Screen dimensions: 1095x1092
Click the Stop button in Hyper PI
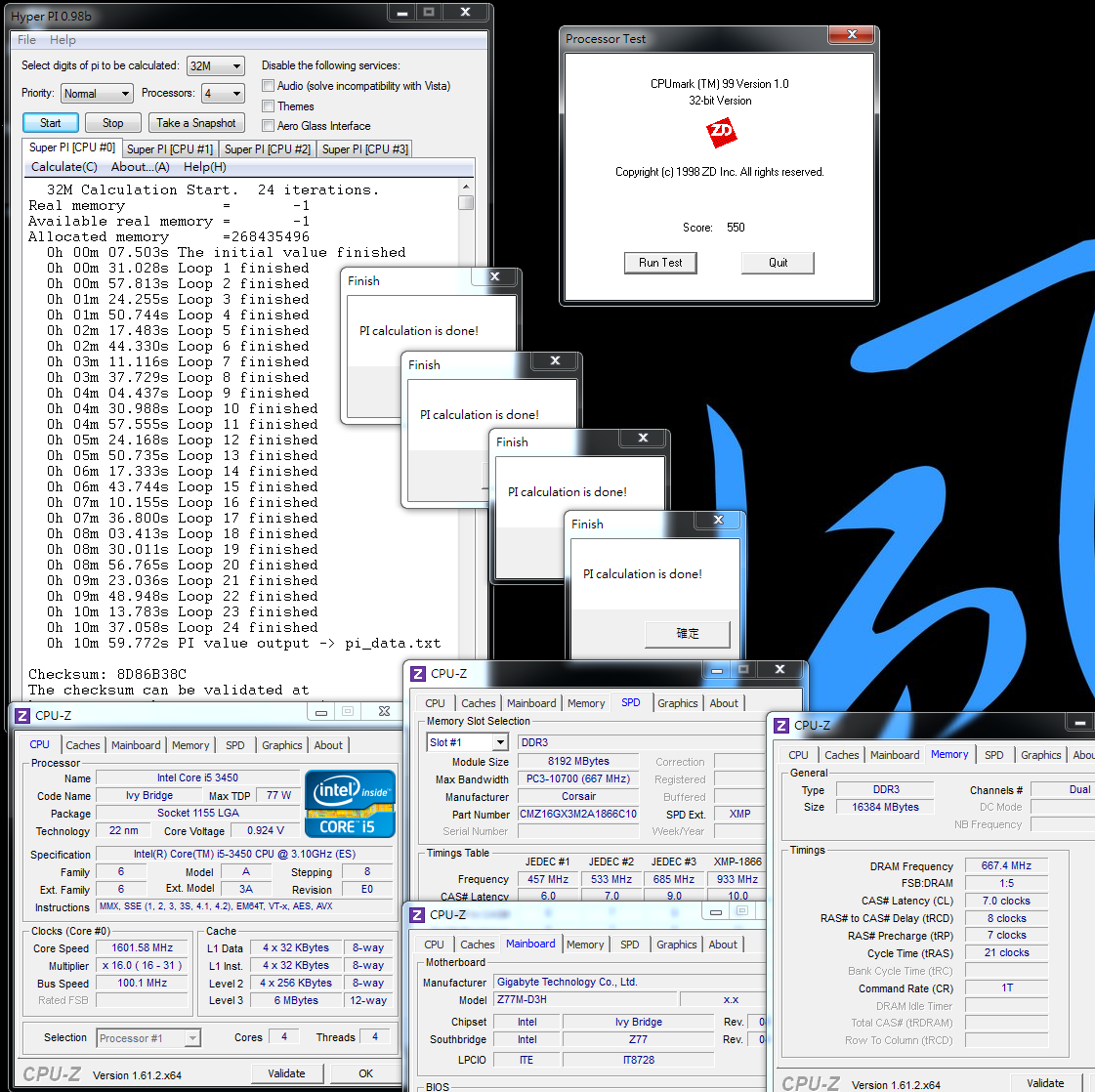113,123
